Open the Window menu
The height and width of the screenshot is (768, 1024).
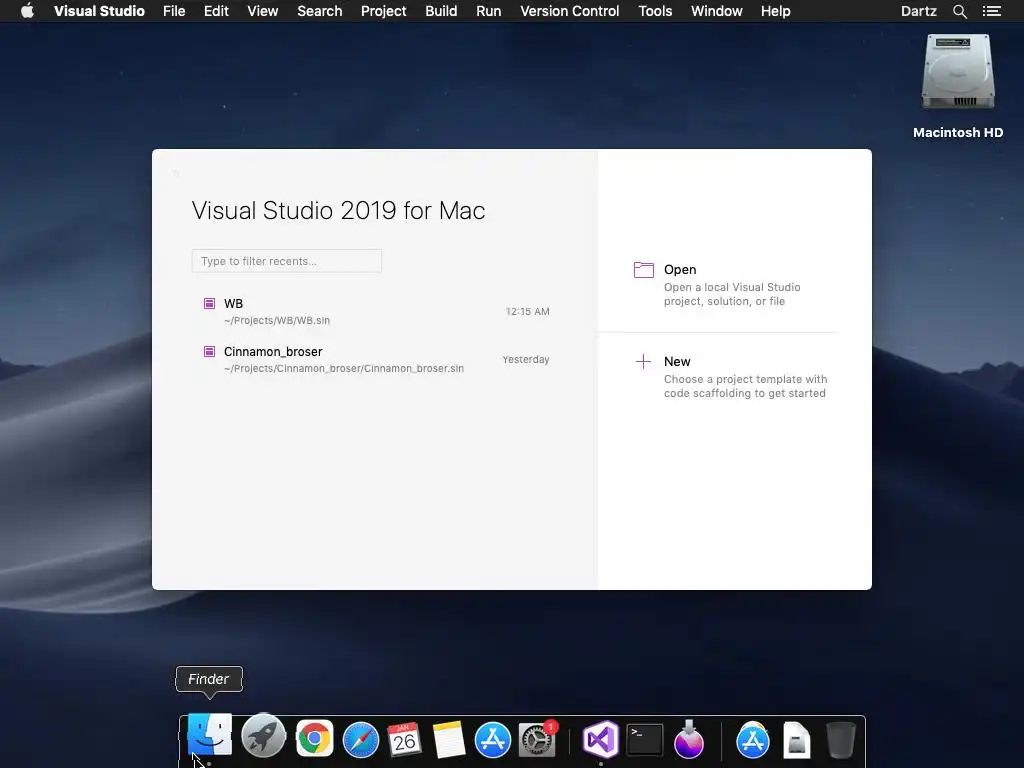click(716, 11)
